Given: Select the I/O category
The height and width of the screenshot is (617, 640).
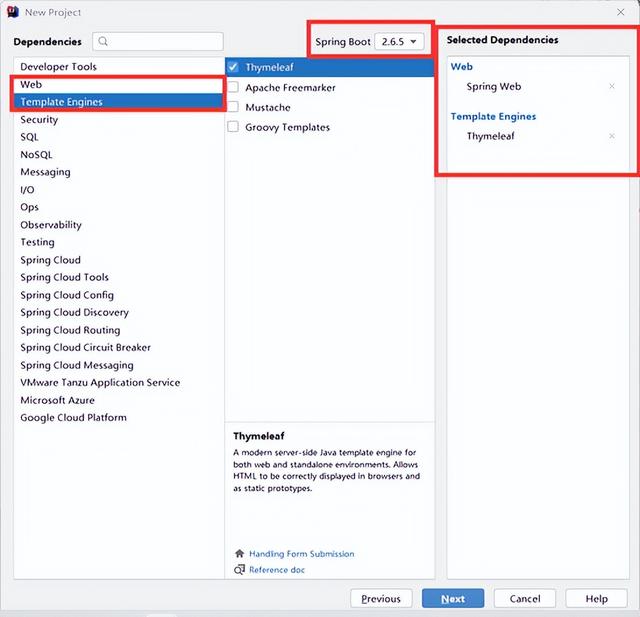Looking at the screenshot, I should click(x=118, y=190).
